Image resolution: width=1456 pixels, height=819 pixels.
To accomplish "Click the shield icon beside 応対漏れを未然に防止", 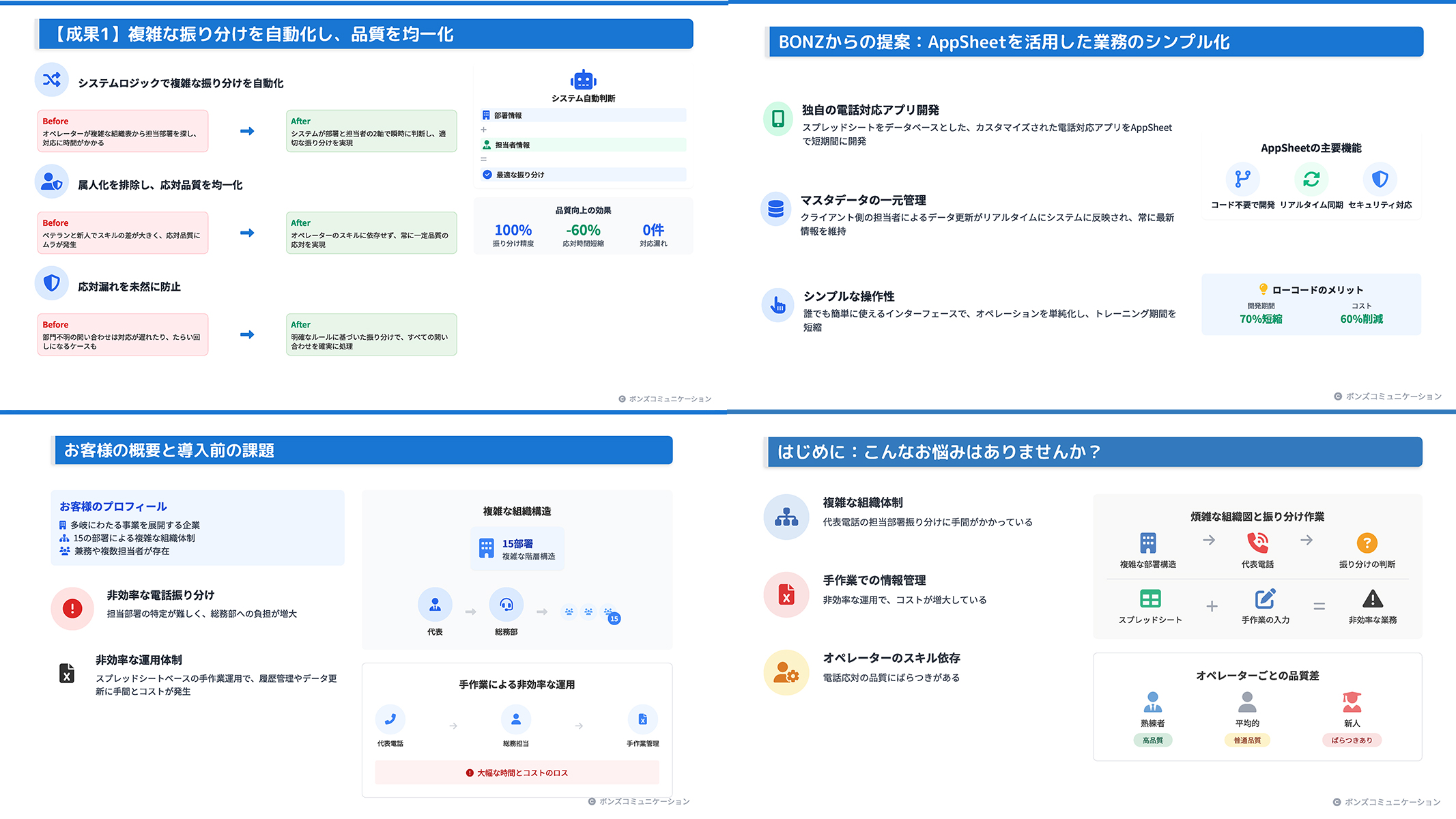I will pos(52,283).
